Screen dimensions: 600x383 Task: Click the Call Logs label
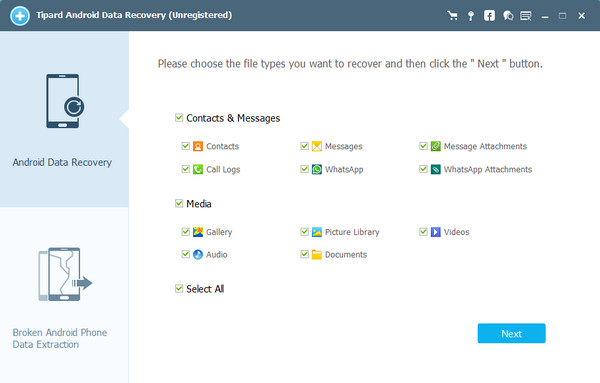(x=223, y=169)
